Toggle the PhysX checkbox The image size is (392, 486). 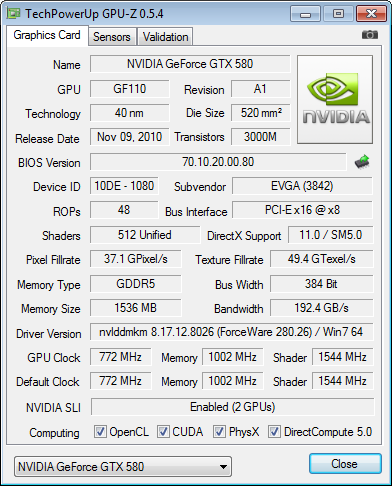(219, 432)
